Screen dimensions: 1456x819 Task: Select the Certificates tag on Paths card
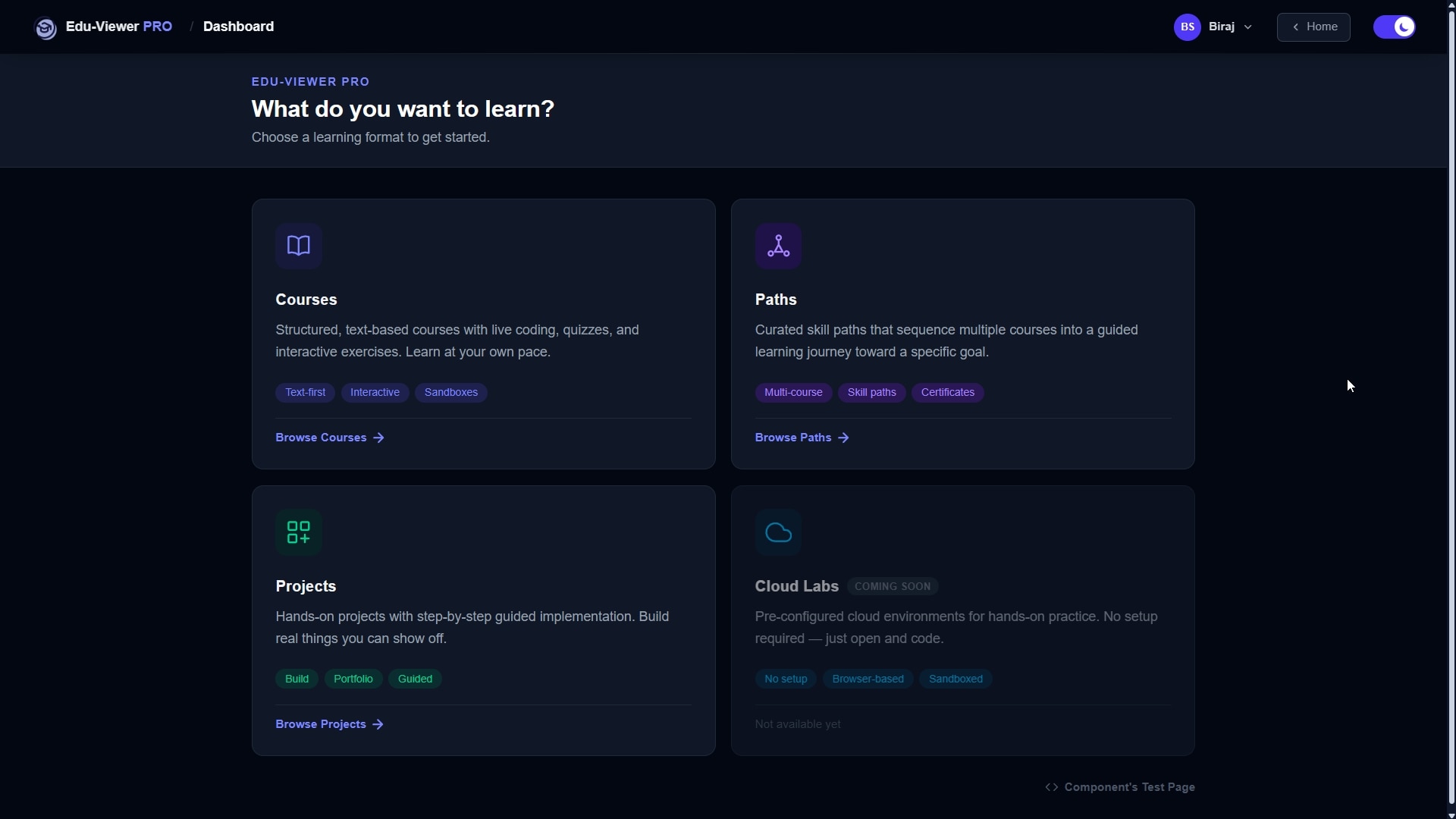[x=947, y=393]
